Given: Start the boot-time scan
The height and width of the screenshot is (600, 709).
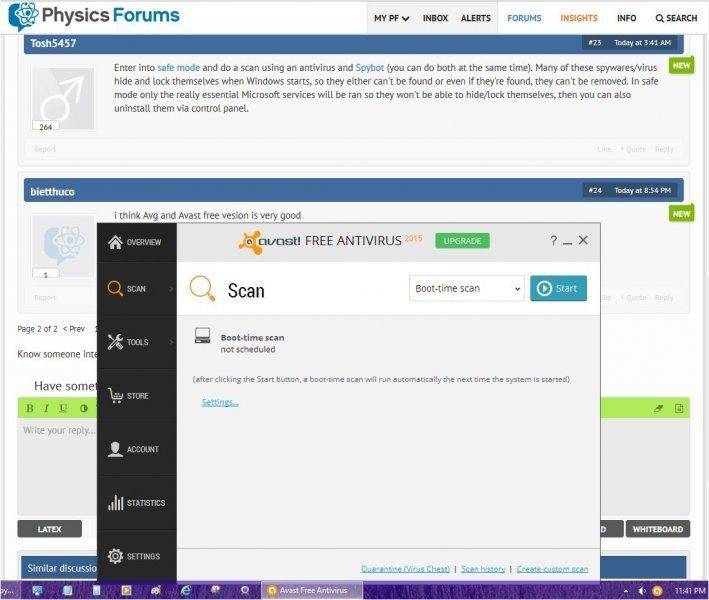Looking at the screenshot, I should click(558, 288).
